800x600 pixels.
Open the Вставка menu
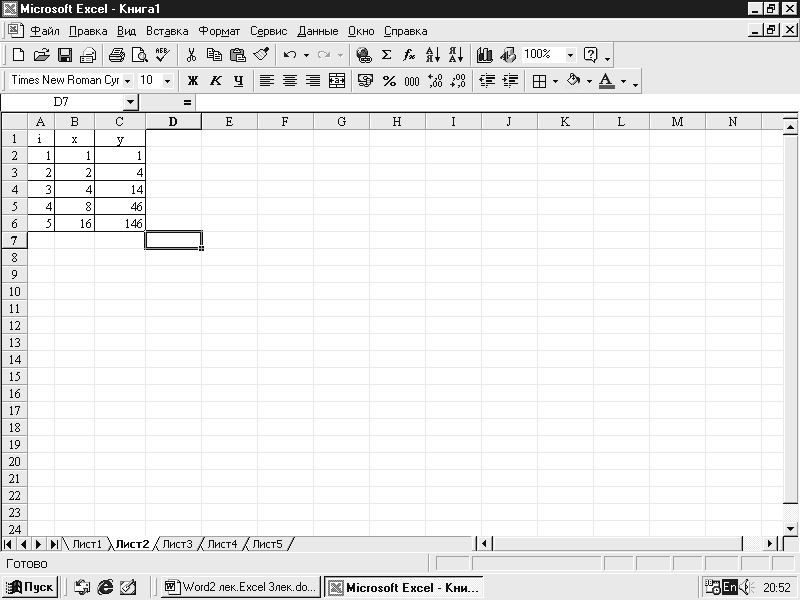(167, 31)
